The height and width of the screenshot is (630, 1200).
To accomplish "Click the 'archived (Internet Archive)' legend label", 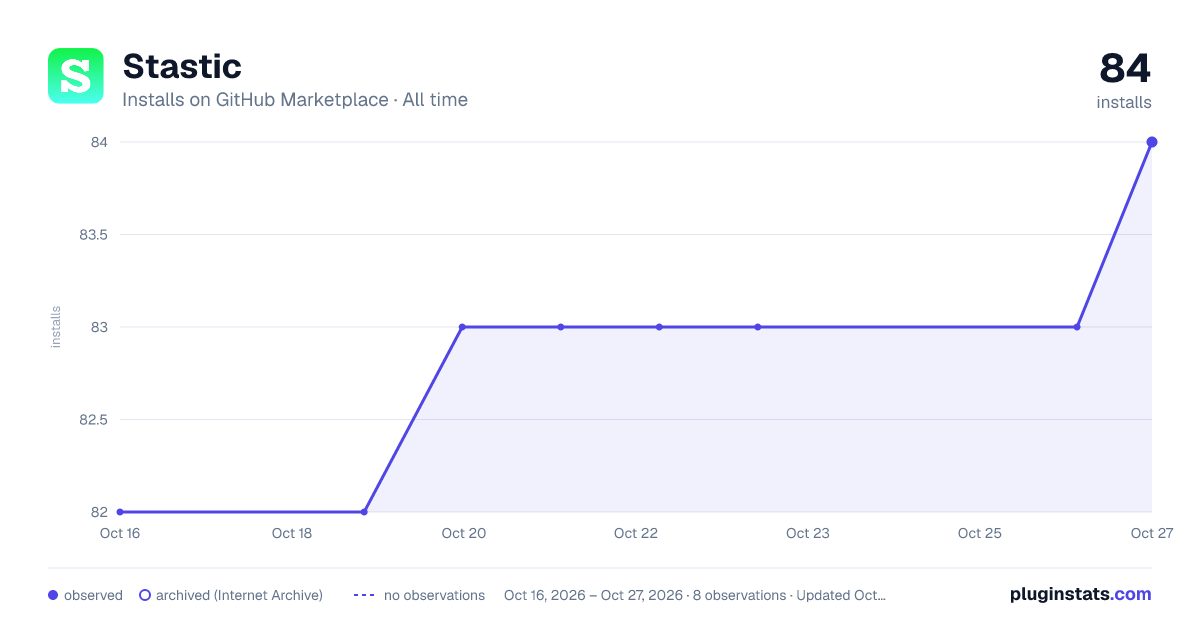I will click(x=239, y=595).
